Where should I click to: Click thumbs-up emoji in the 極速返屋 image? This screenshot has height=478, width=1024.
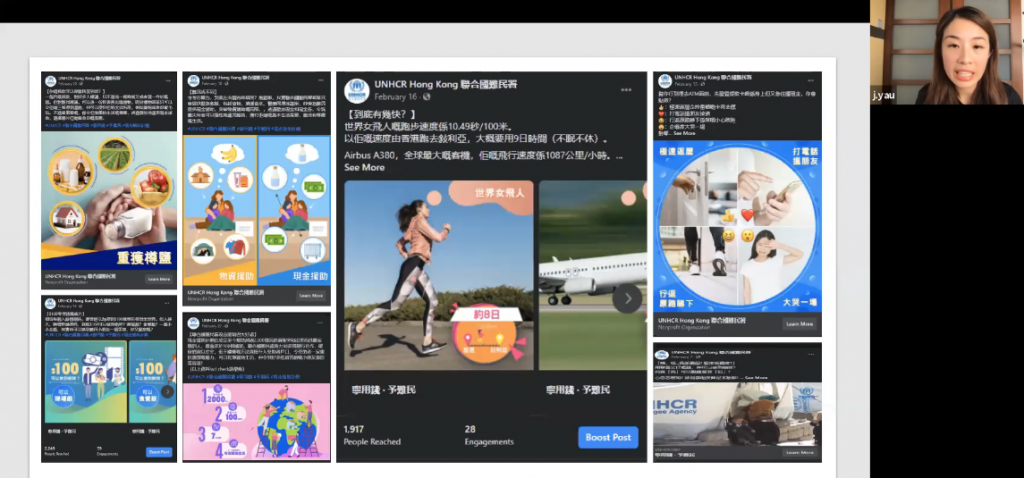(729, 215)
